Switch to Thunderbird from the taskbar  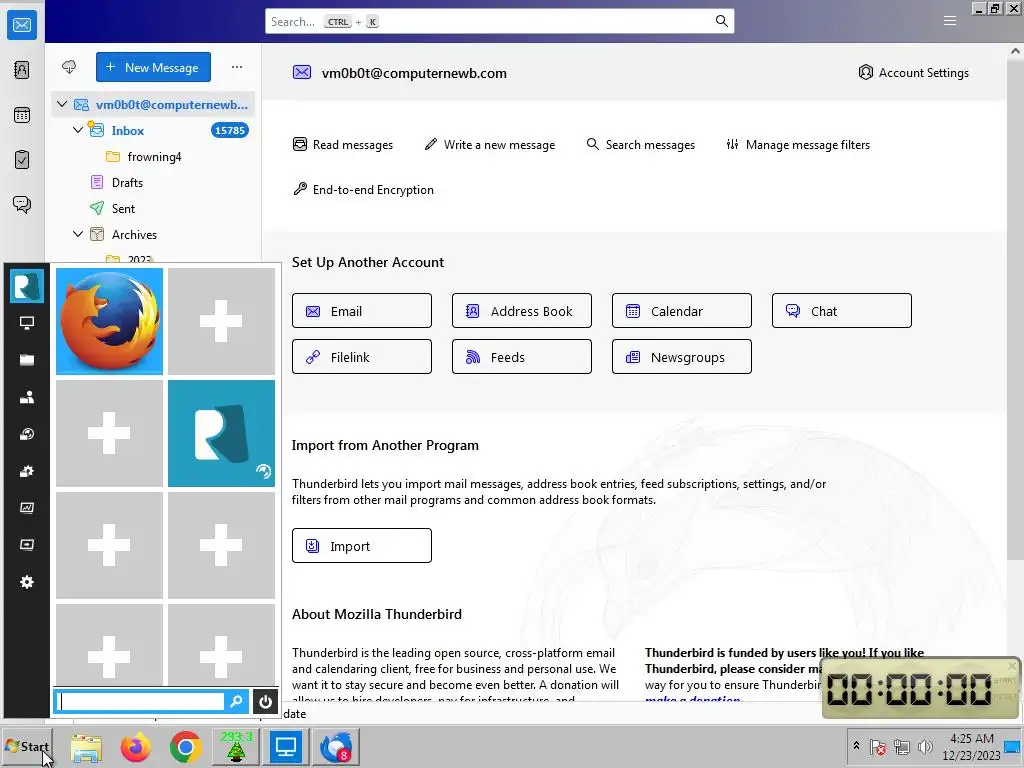[336, 747]
